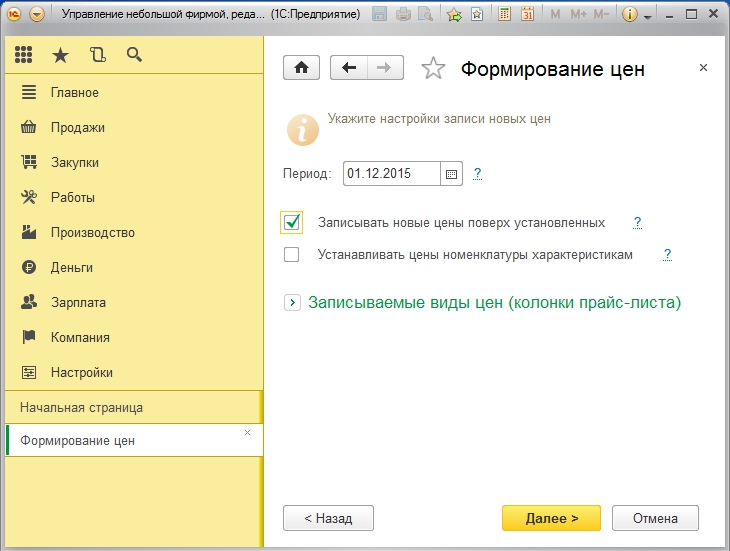
Task: Click the Отмена button
Action: pos(655,518)
